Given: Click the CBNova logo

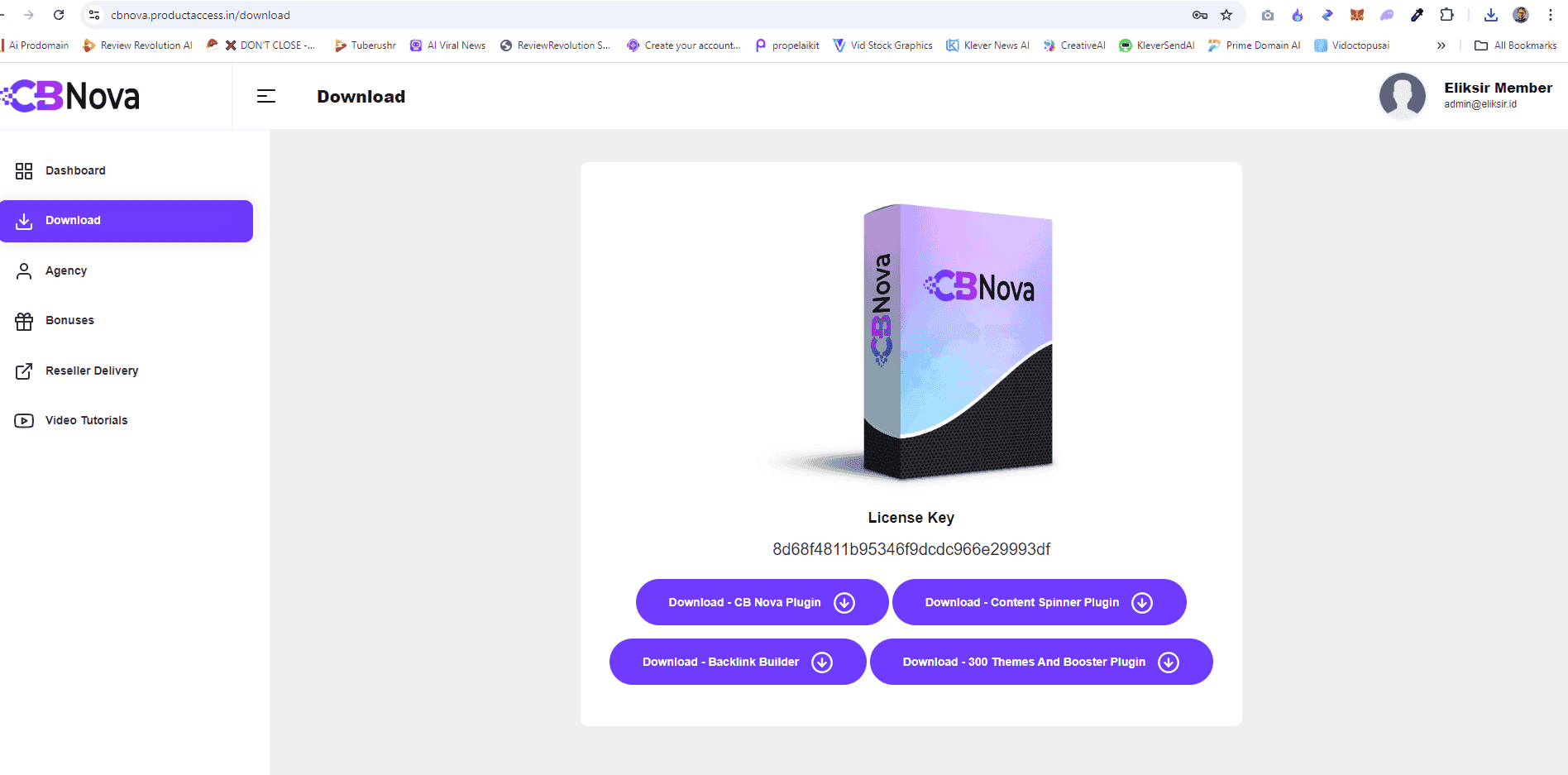Looking at the screenshot, I should point(70,96).
